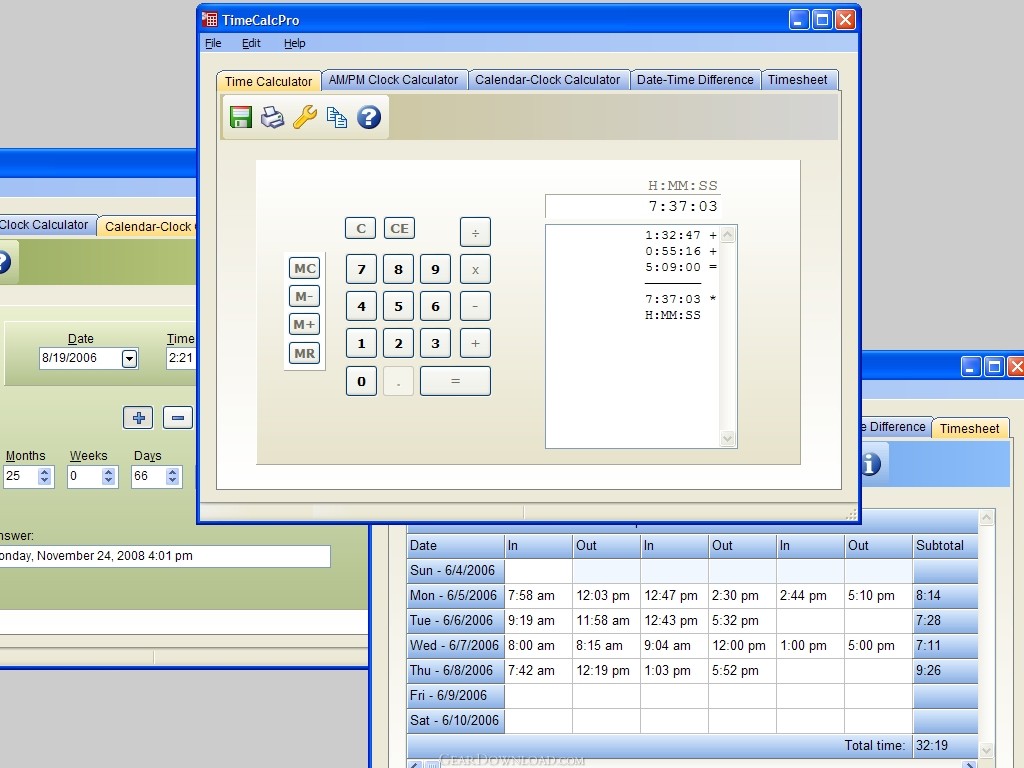Image resolution: width=1024 pixels, height=768 pixels.
Task: Click the add + calculator button
Action: point(475,344)
